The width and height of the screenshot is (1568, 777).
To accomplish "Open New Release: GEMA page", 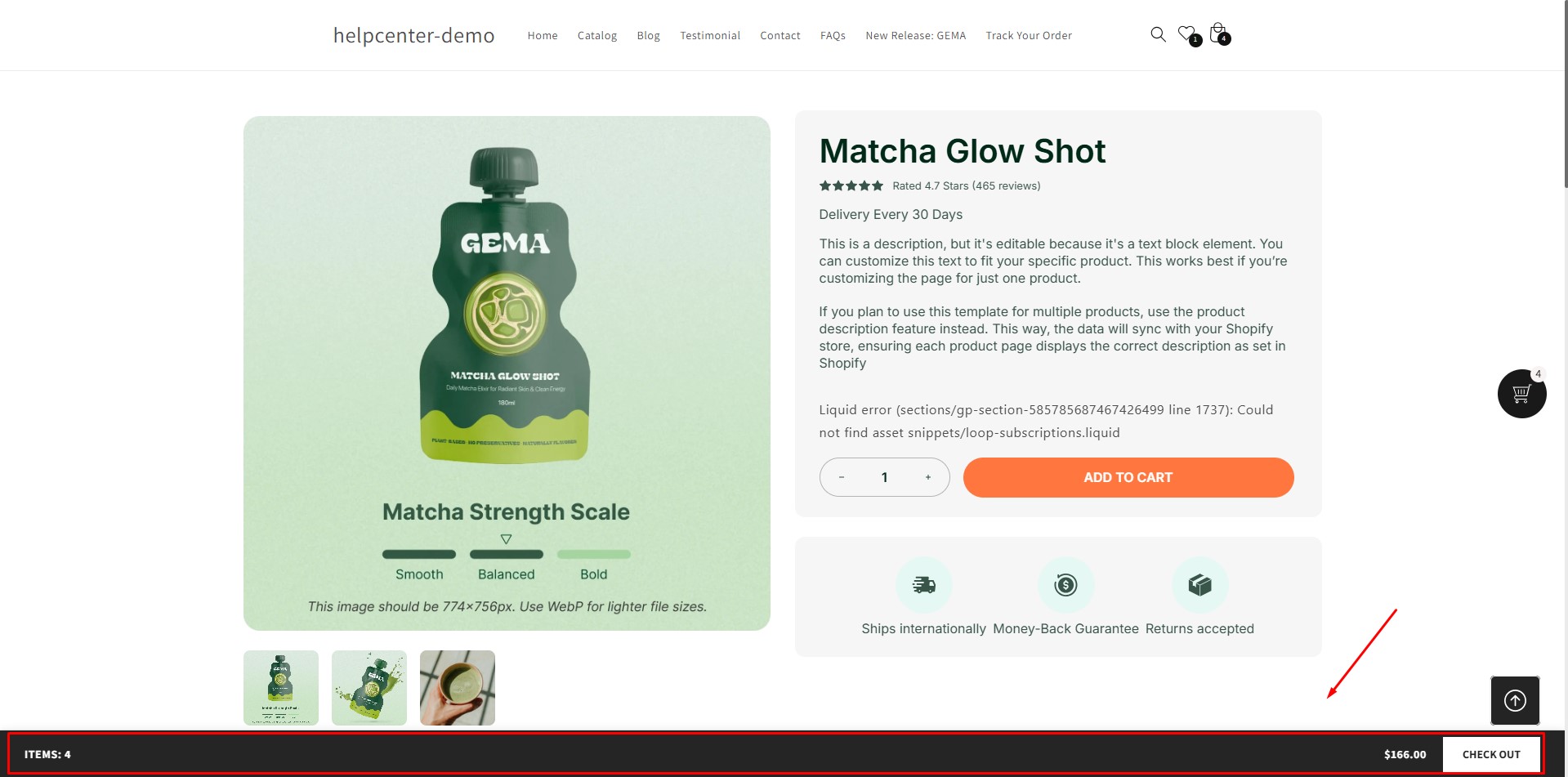I will 915,35.
